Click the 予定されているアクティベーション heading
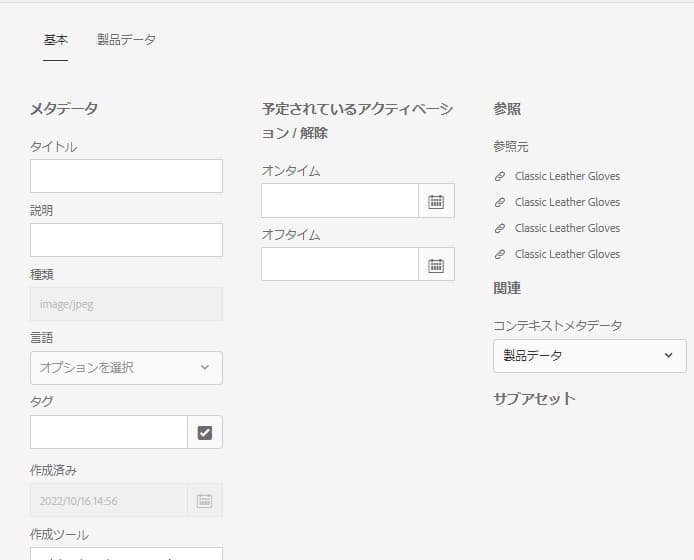This screenshot has height=560, width=694. click(357, 121)
